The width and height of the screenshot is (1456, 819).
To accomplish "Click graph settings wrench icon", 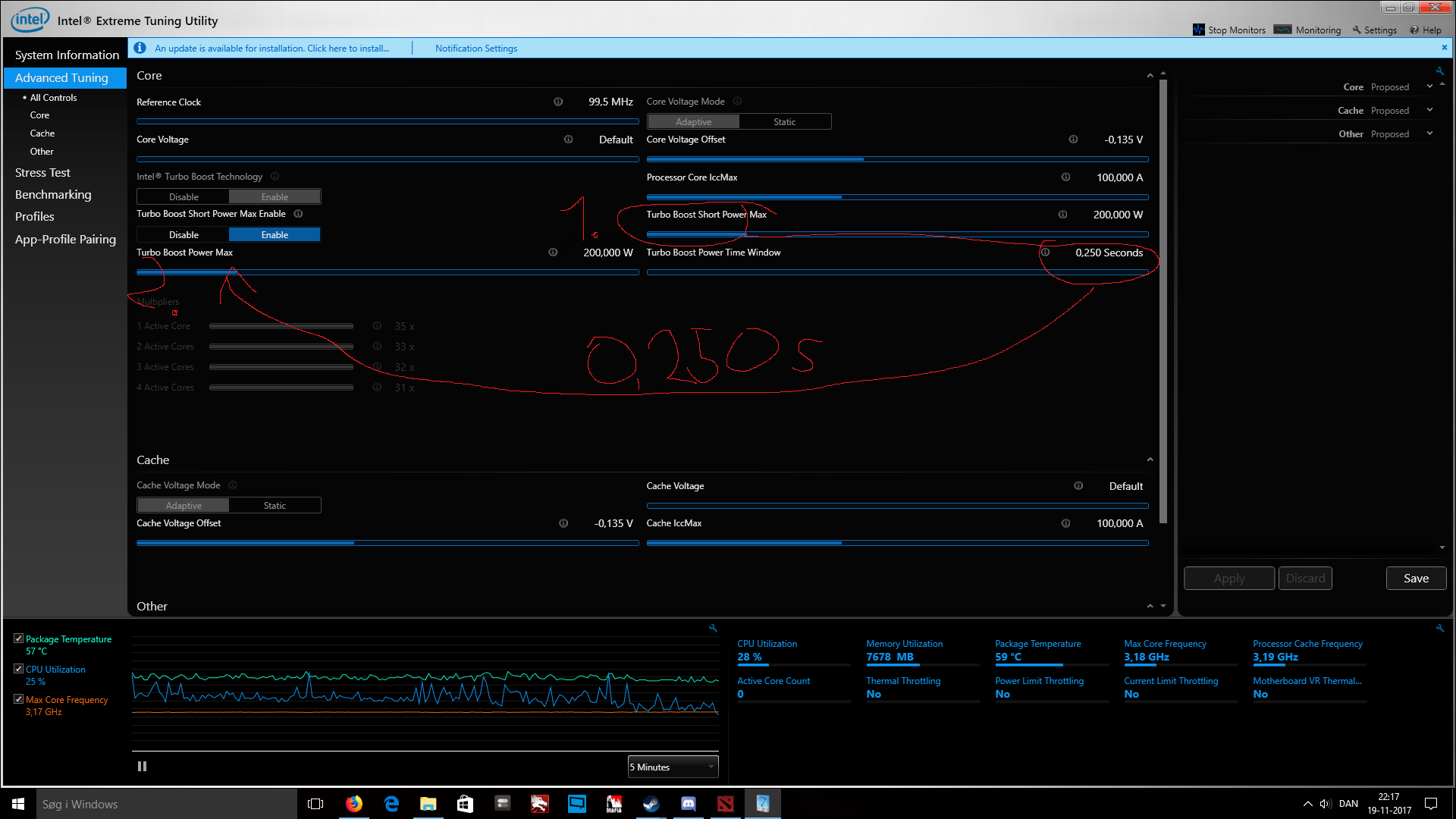I will point(713,628).
